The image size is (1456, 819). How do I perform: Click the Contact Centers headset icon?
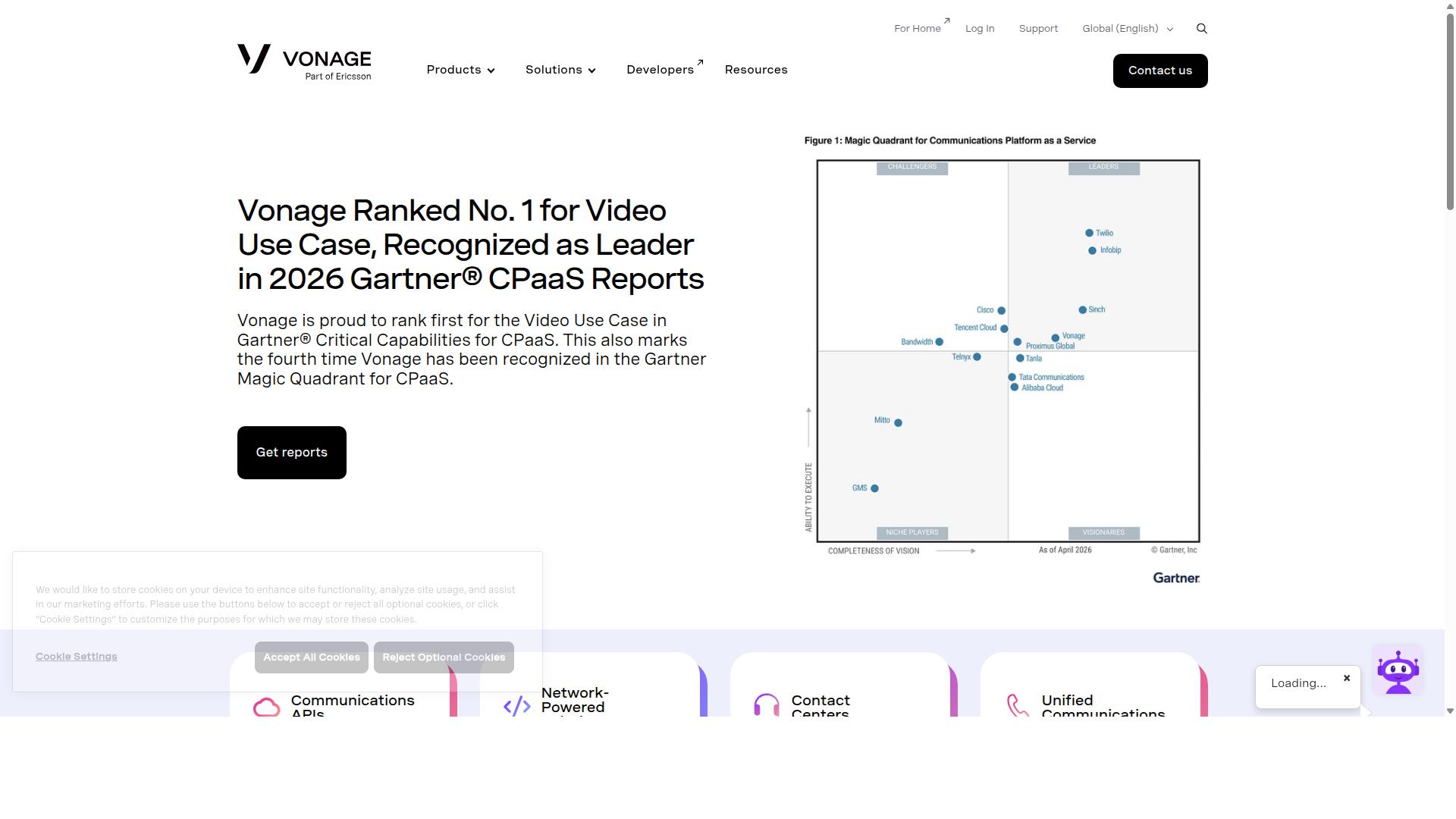pos(767,705)
